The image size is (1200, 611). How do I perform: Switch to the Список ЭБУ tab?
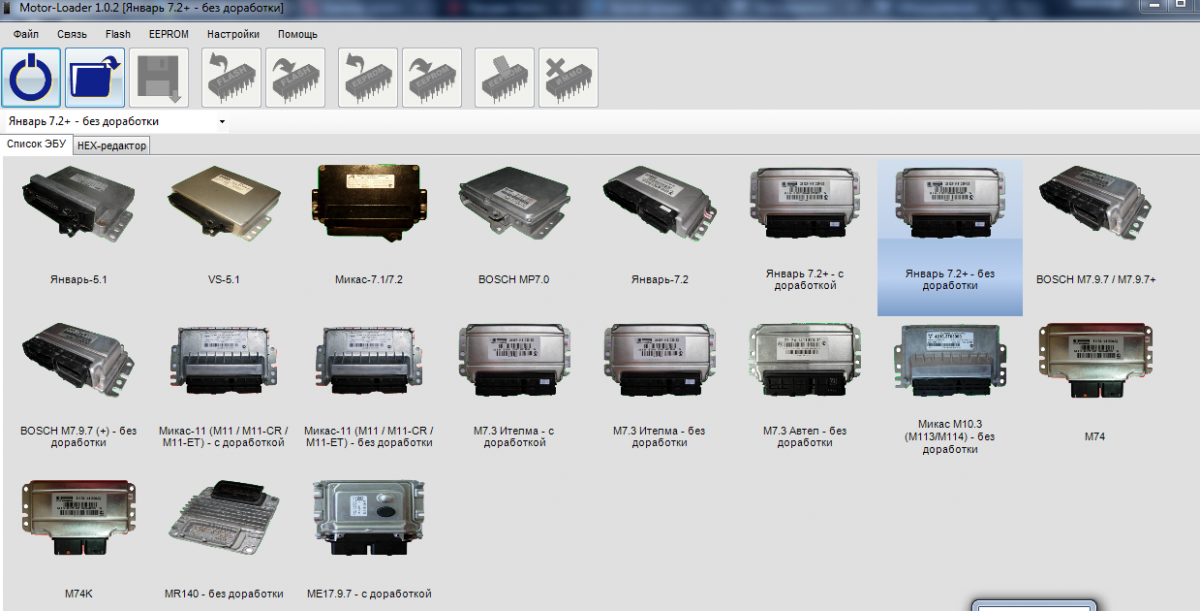click(x=37, y=144)
